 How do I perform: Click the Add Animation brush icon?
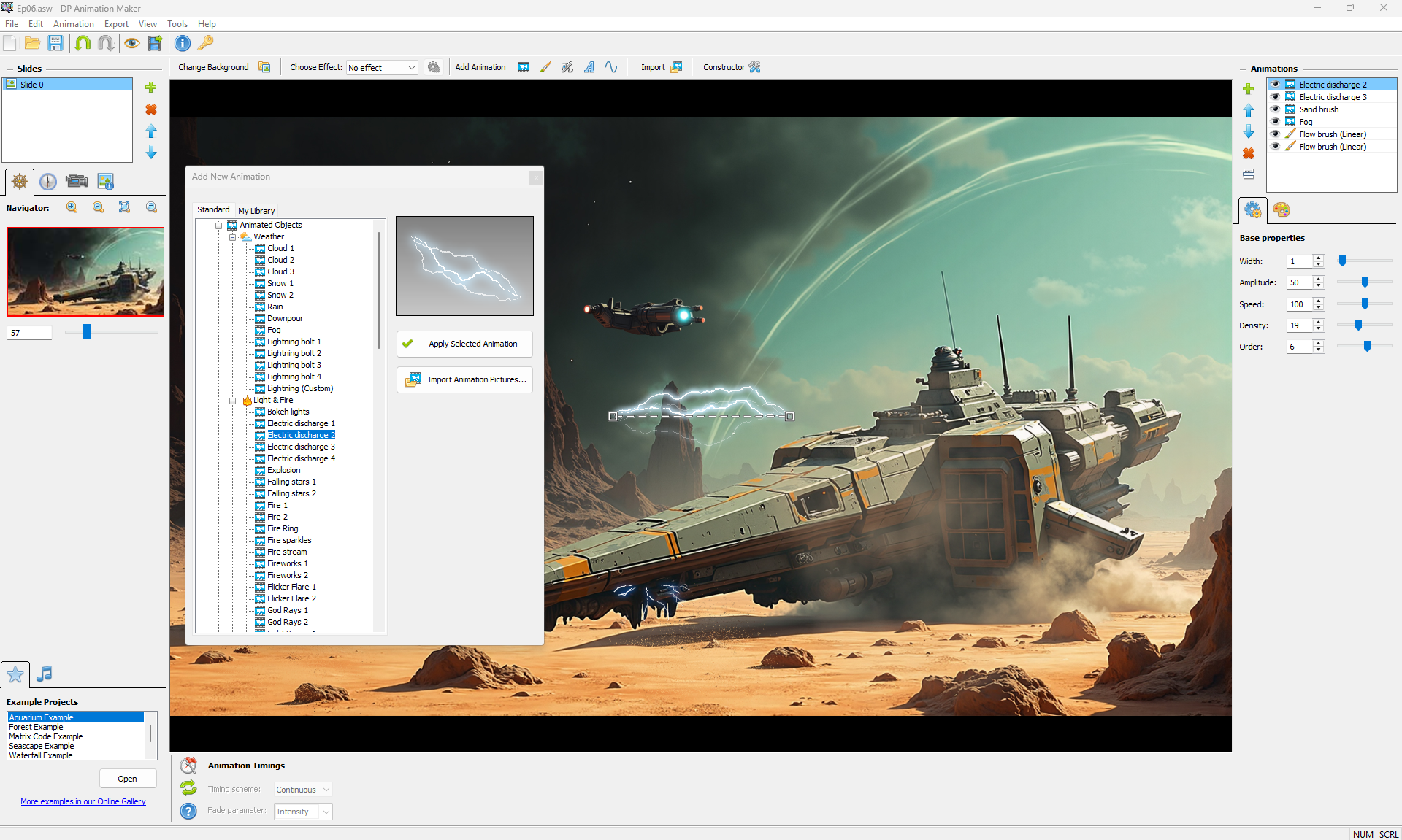[x=545, y=67]
